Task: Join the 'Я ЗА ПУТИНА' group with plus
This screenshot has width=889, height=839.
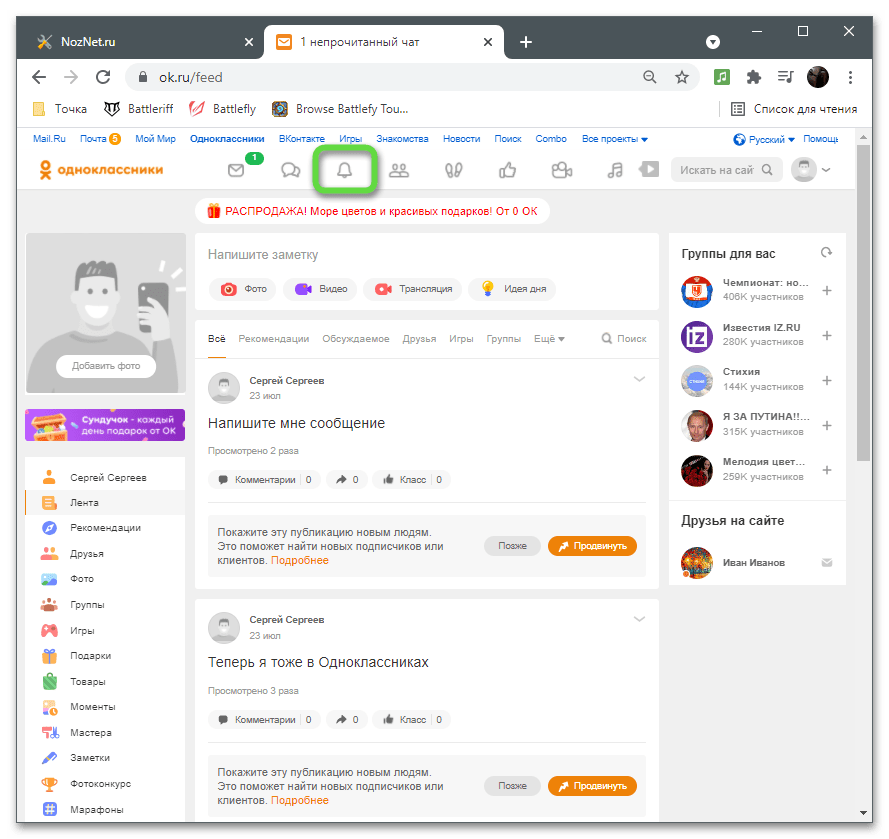Action: click(x=827, y=425)
